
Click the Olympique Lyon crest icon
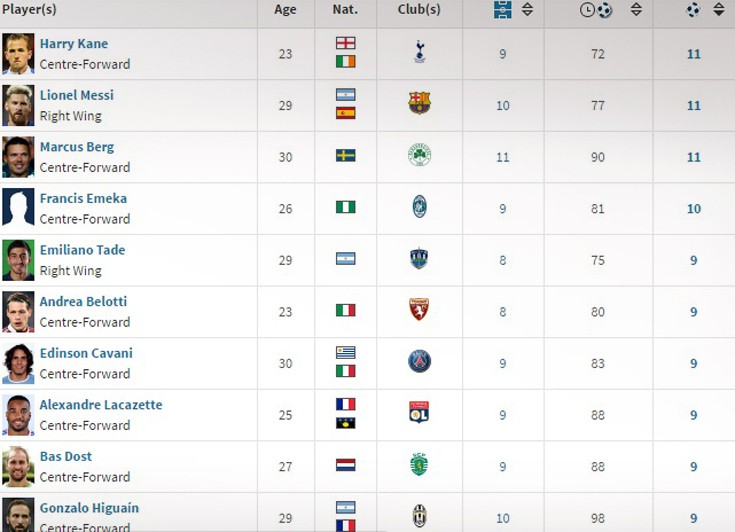[x=419, y=412]
